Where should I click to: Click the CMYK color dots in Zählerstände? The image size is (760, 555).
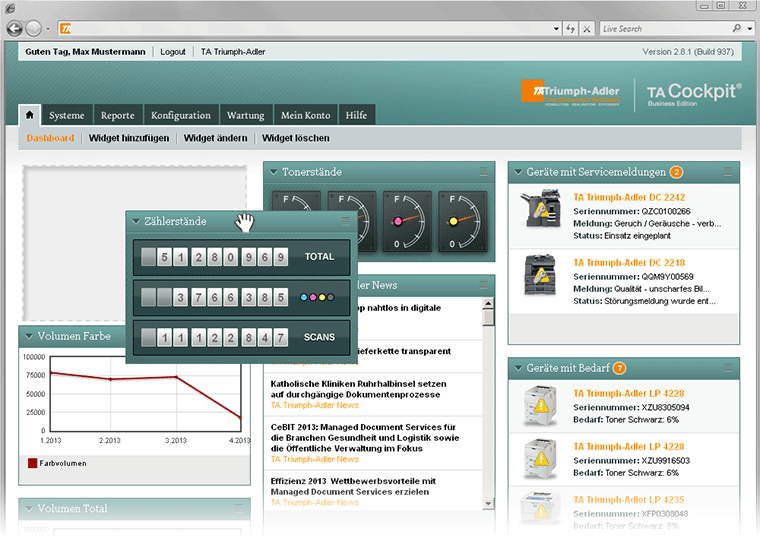(317, 297)
